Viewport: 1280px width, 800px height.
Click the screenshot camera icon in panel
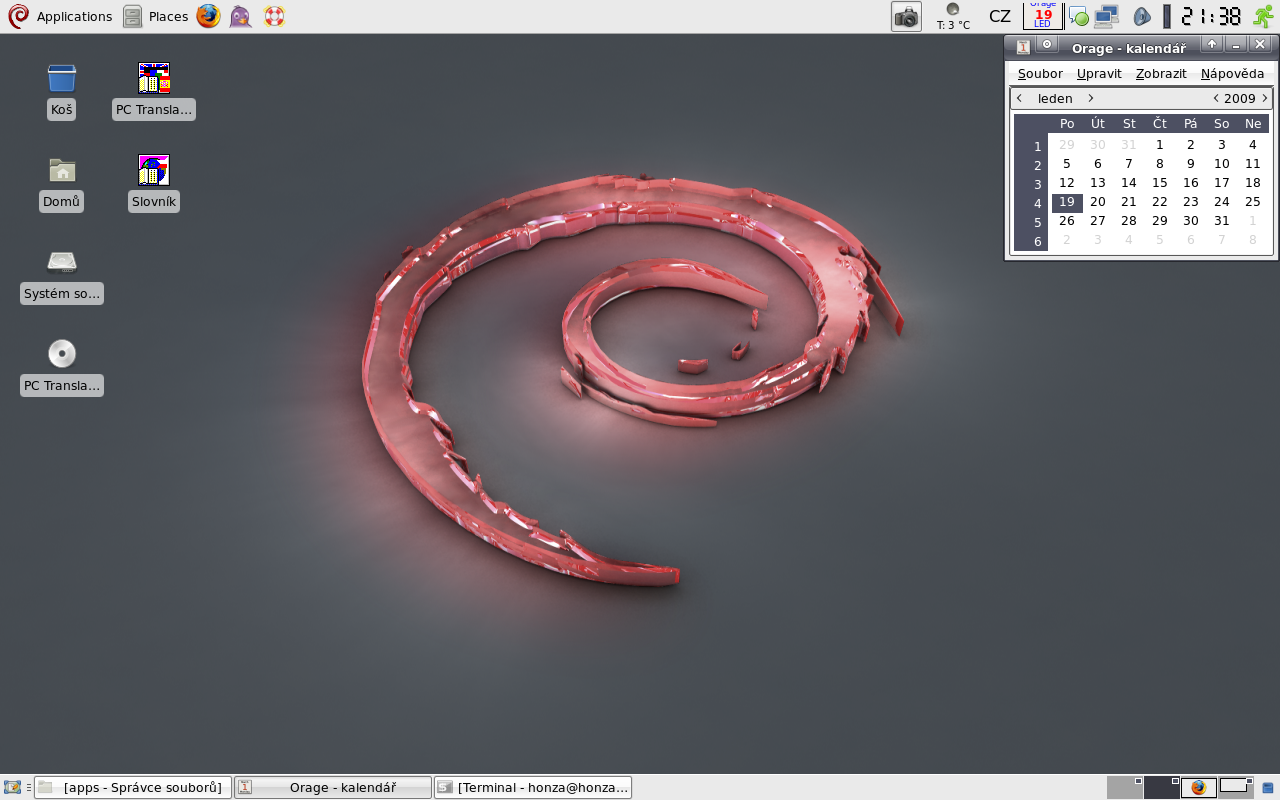coord(906,16)
